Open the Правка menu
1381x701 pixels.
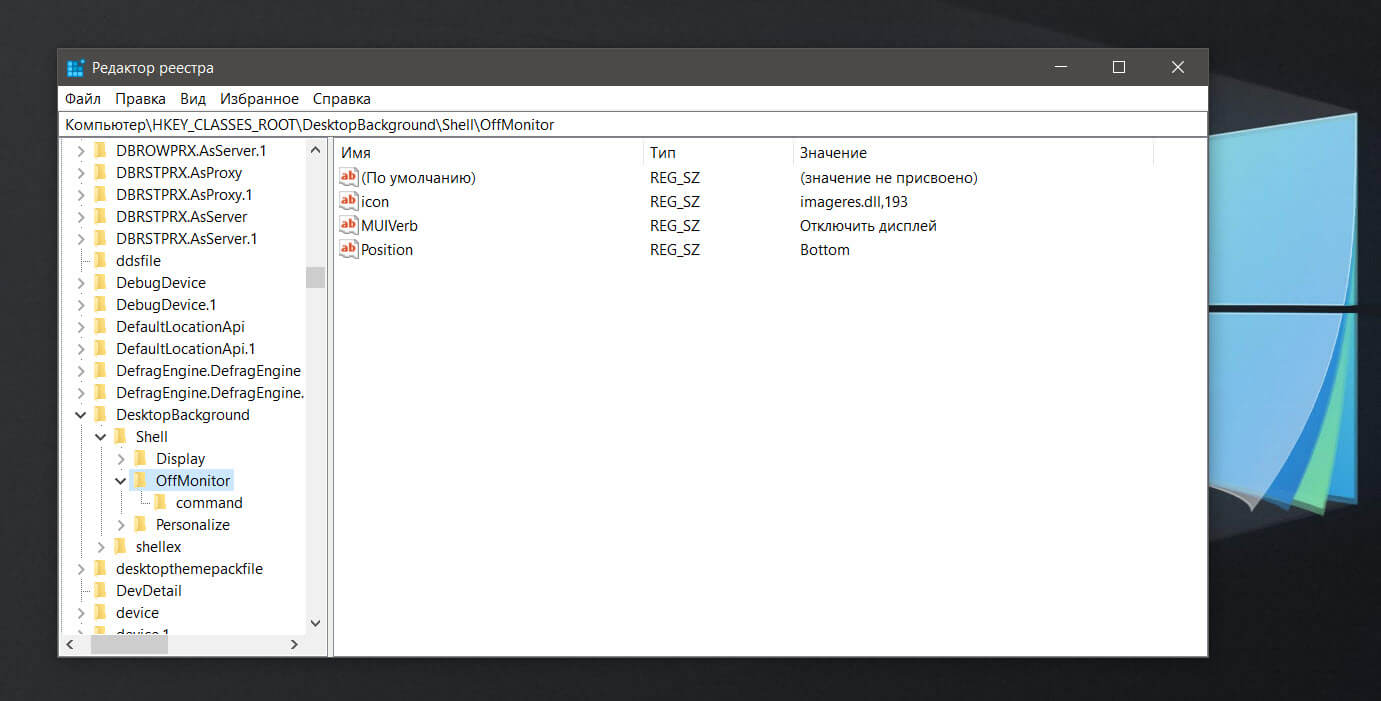tap(140, 99)
